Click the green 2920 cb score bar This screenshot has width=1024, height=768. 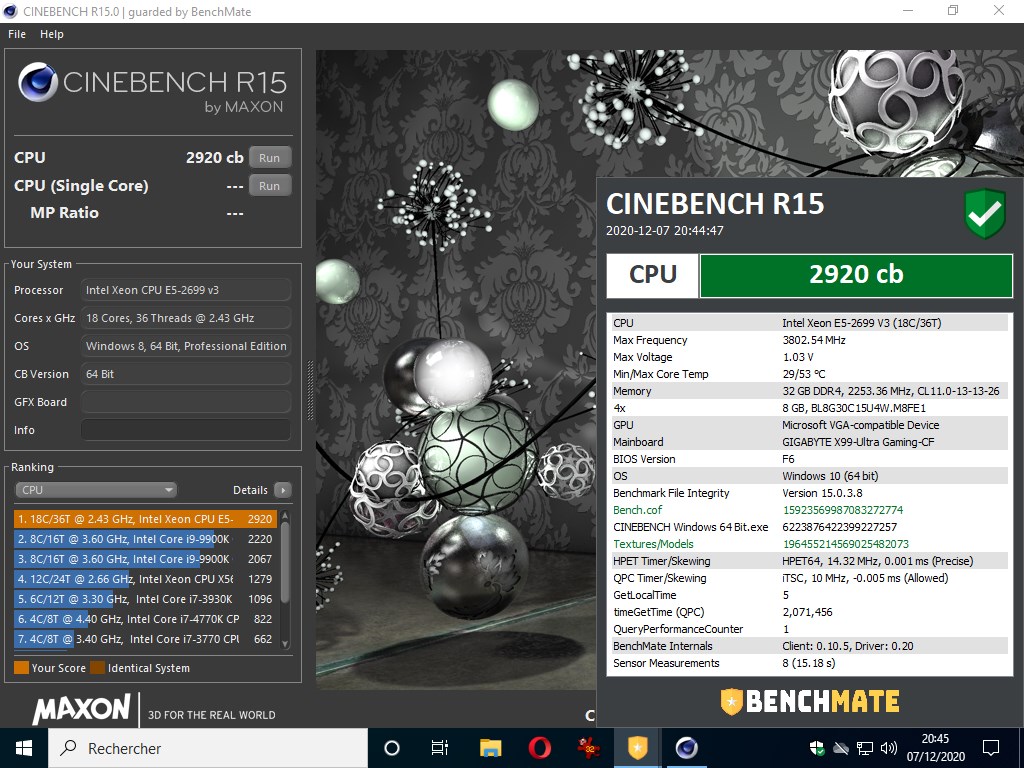tap(856, 275)
